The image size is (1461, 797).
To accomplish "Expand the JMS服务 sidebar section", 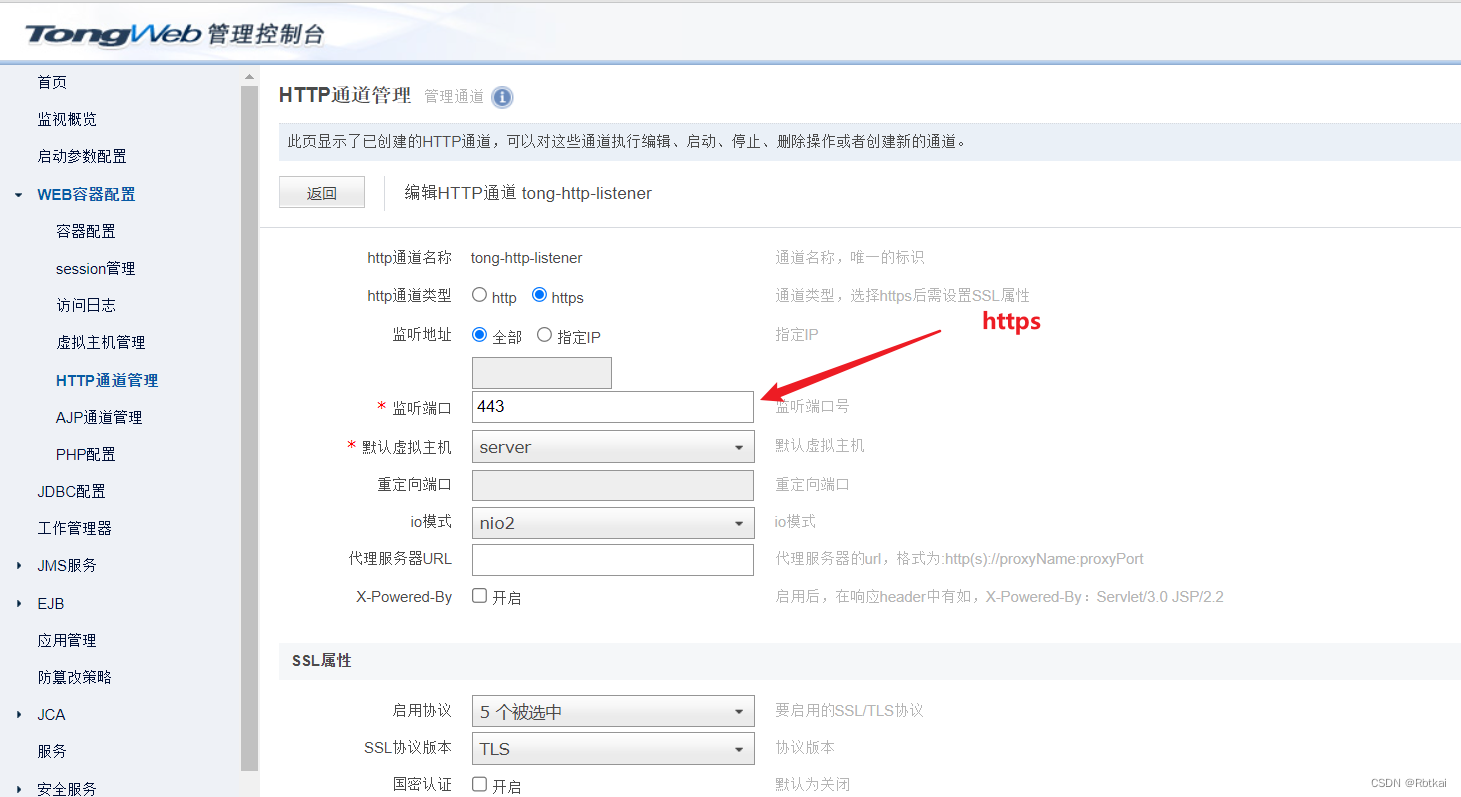I will [19, 566].
